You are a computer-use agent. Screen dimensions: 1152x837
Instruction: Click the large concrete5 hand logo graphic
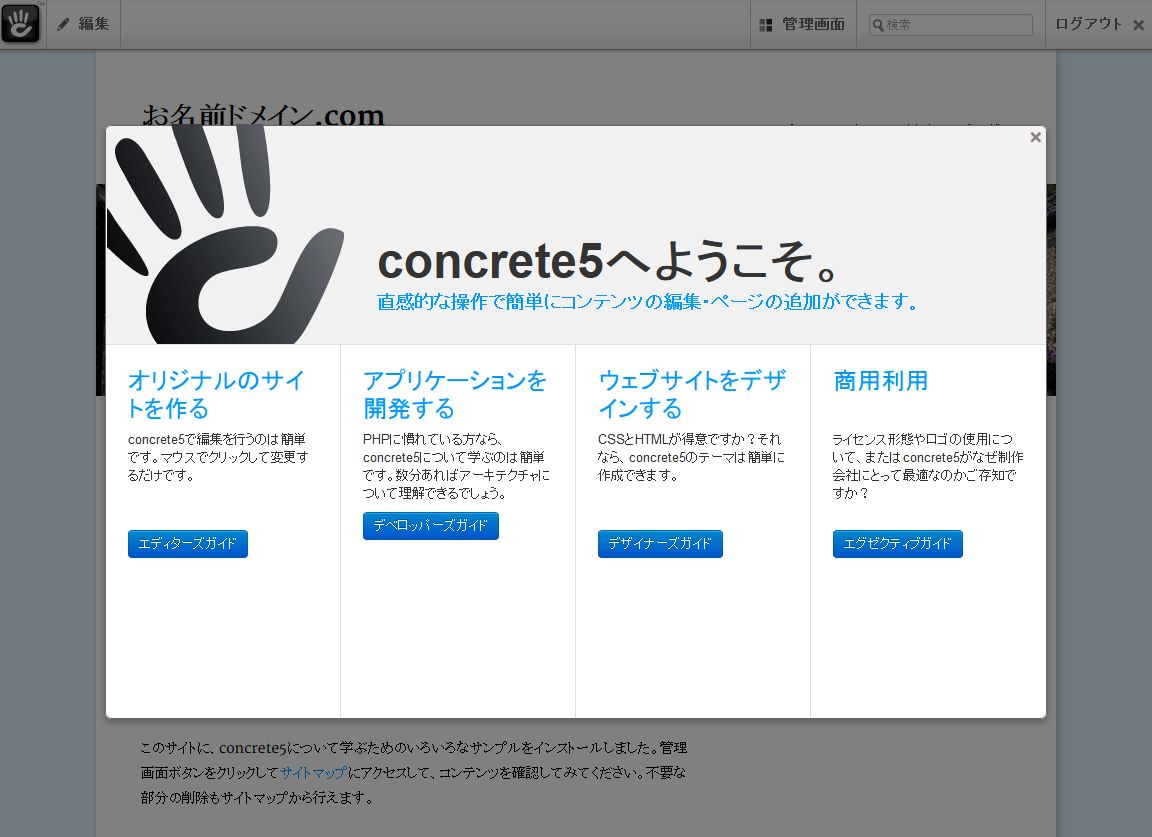point(224,235)
